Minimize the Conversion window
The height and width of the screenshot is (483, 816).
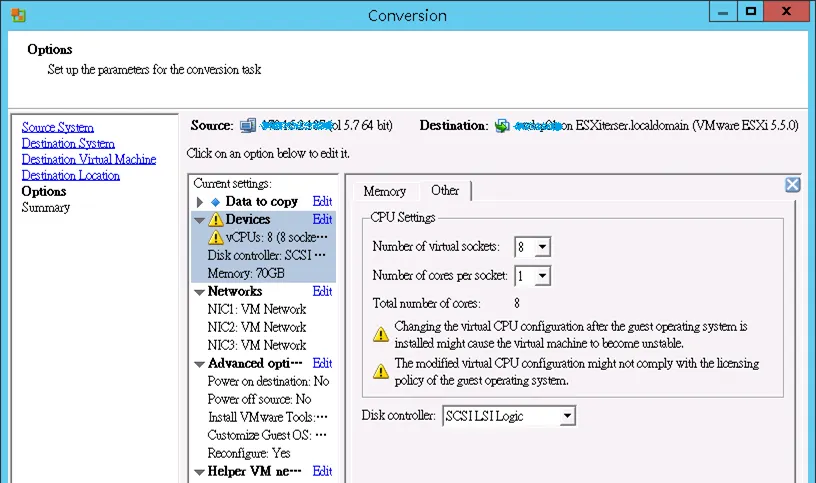point(723,11)
